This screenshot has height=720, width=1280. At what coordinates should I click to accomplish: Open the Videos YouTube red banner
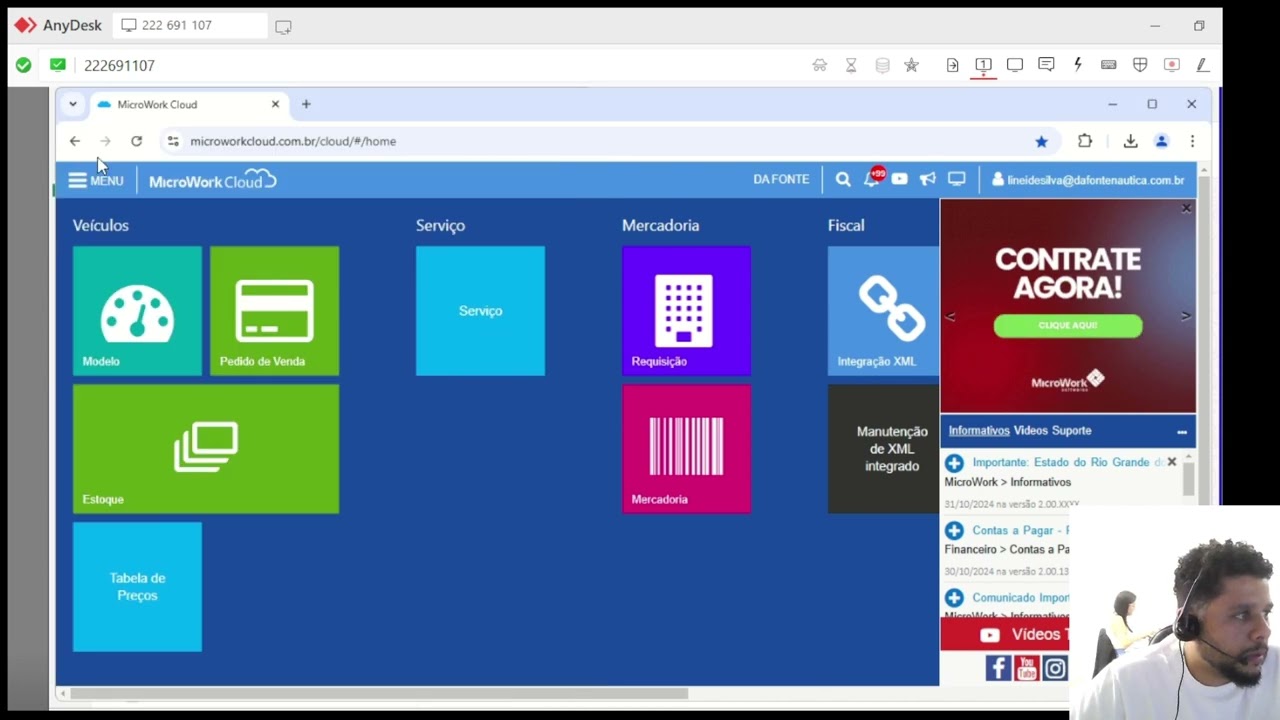[1005, 635]
